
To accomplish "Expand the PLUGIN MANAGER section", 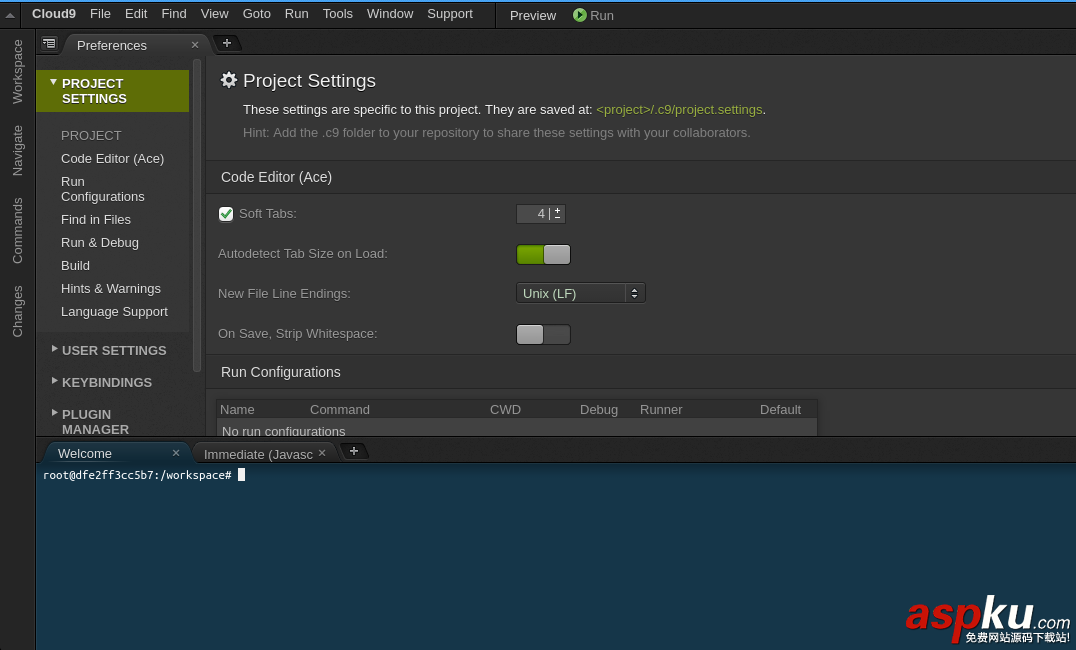I will point(54,413).
